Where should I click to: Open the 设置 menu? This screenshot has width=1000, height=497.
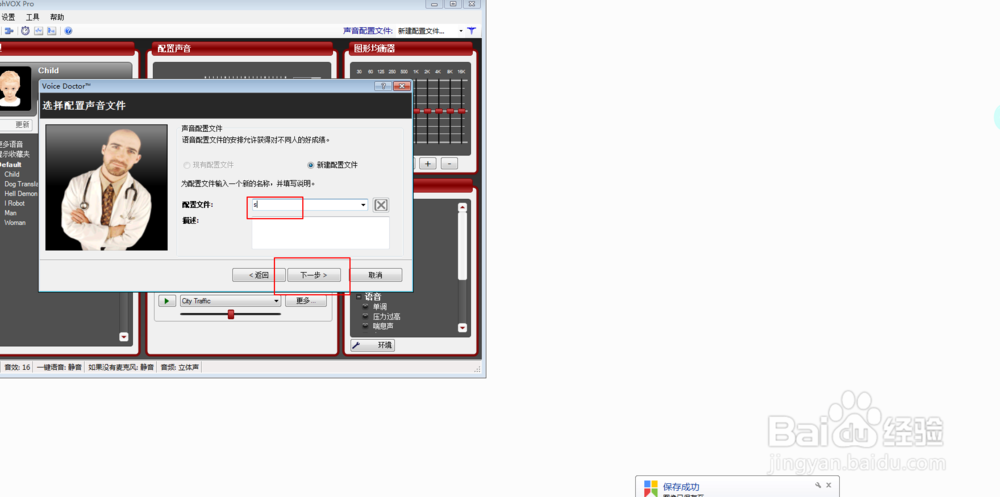8,17
